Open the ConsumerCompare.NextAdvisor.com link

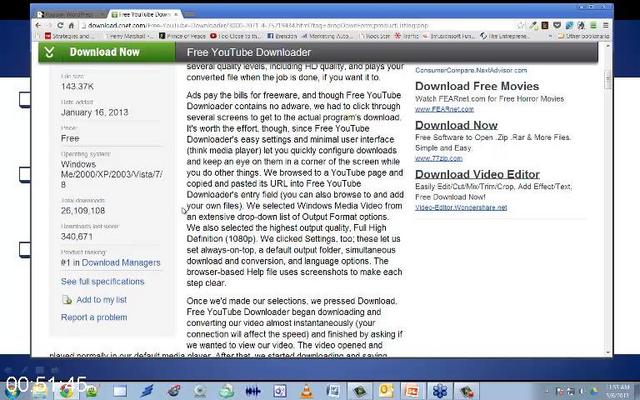(471, 70)
